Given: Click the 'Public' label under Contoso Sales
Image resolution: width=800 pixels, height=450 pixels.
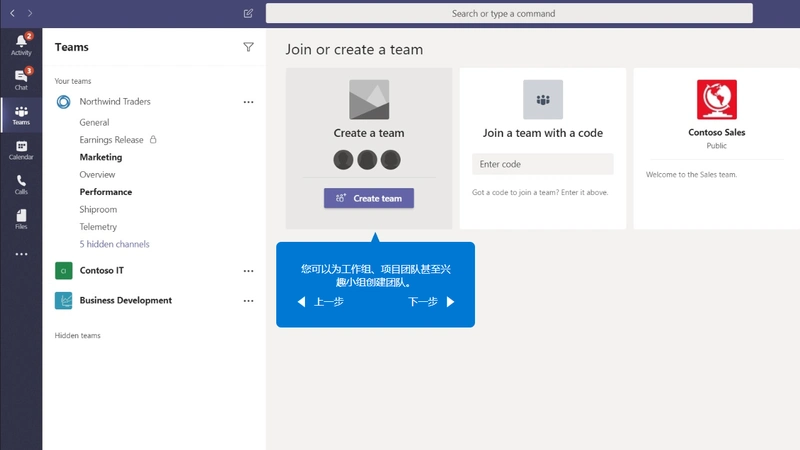Looking at the screenshot, I should (x=716, y=146).
